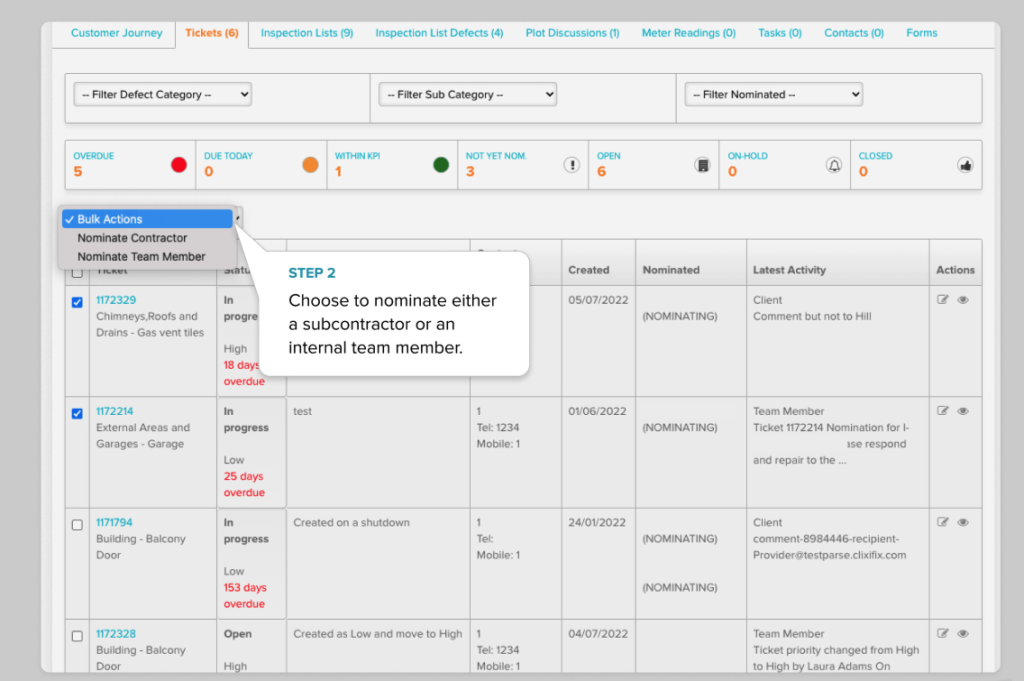Click the red Overdue status indicator
The image size is (1024, 681).
click(179, 165)
